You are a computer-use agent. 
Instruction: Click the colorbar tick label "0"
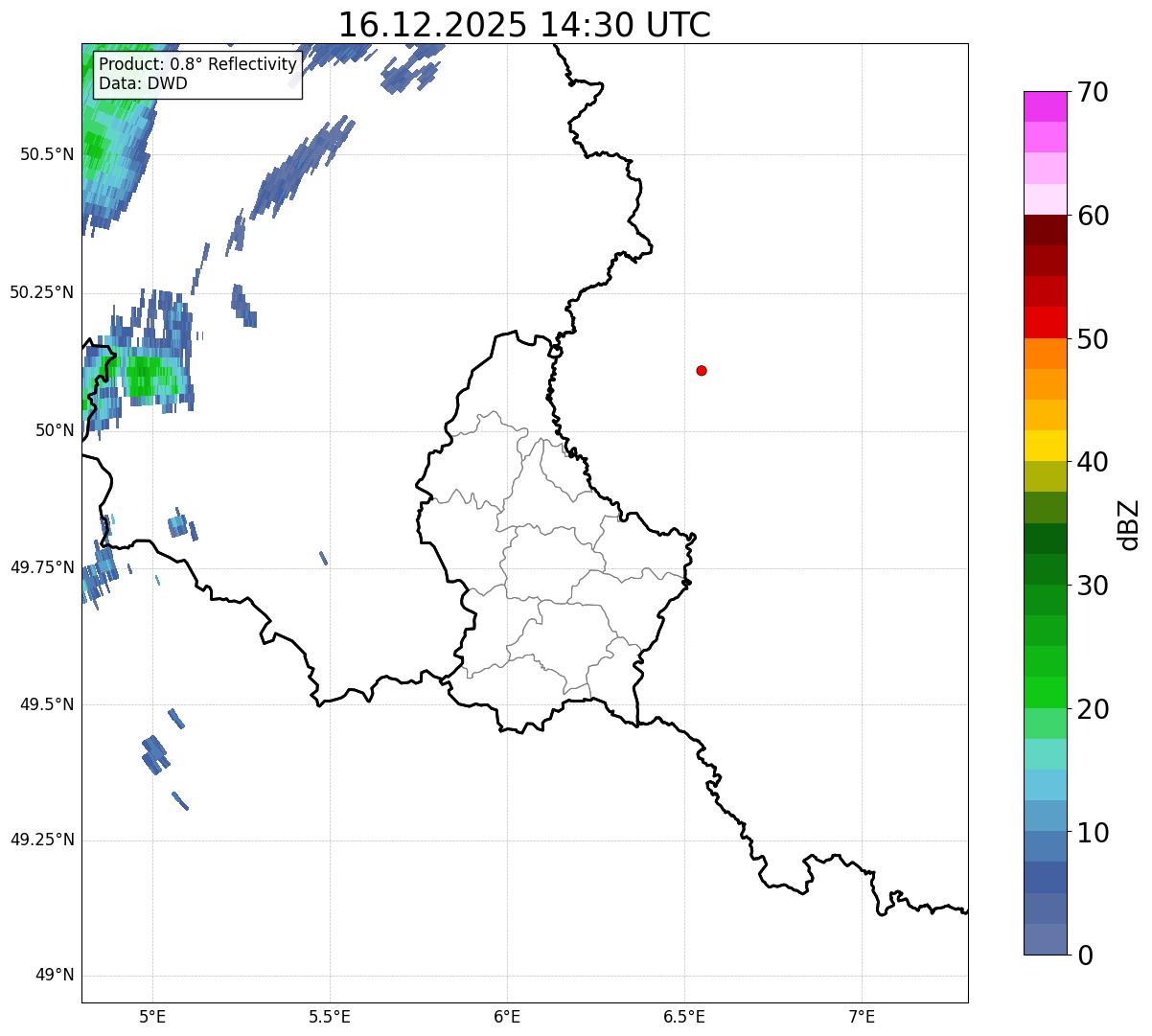point(1085,955)
